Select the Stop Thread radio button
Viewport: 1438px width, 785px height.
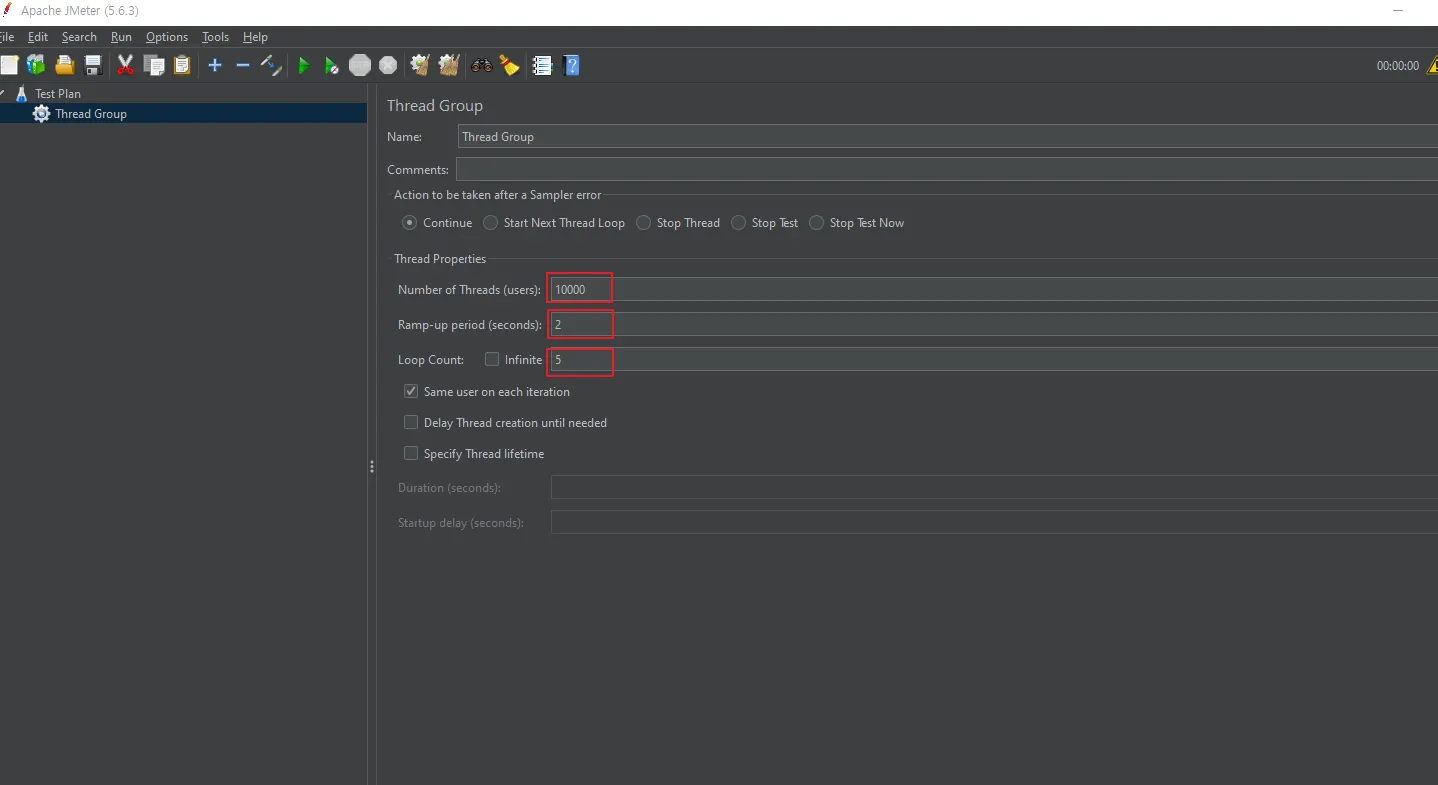643,223
